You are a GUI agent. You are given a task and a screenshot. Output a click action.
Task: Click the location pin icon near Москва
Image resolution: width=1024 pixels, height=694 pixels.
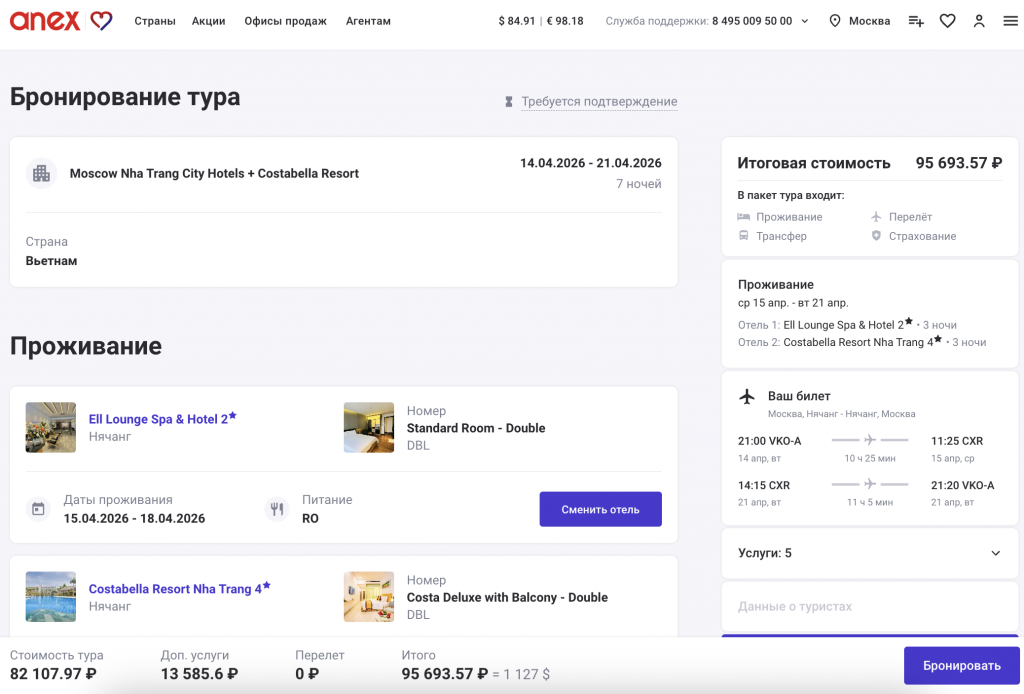835,21
